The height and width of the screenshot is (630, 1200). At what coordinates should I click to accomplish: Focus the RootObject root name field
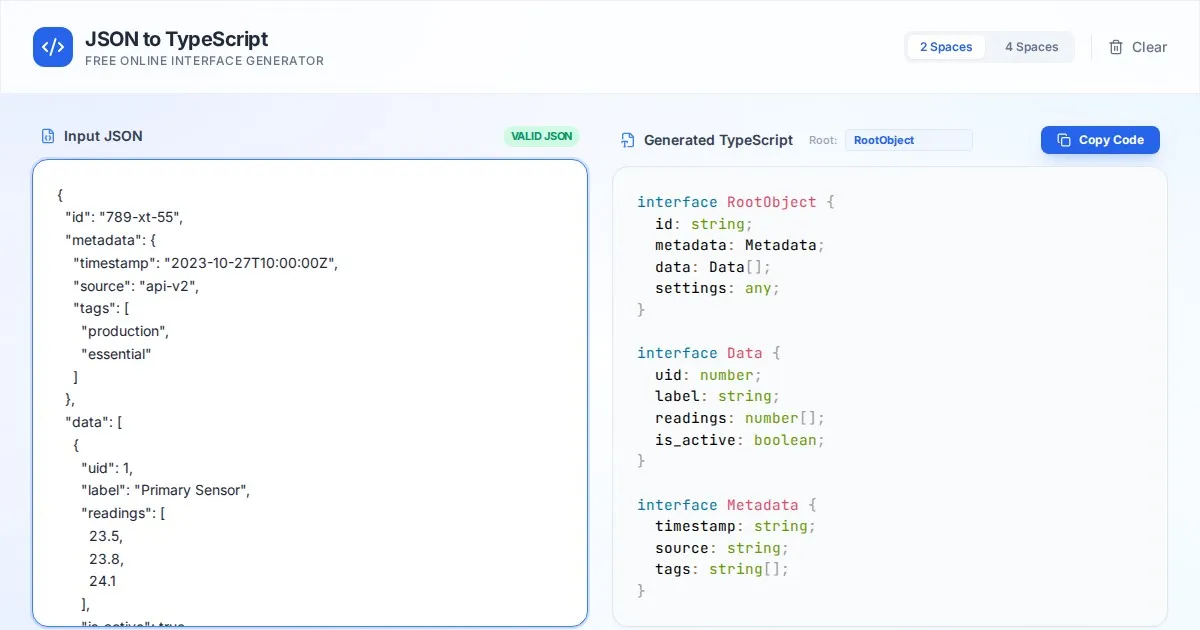908,140
